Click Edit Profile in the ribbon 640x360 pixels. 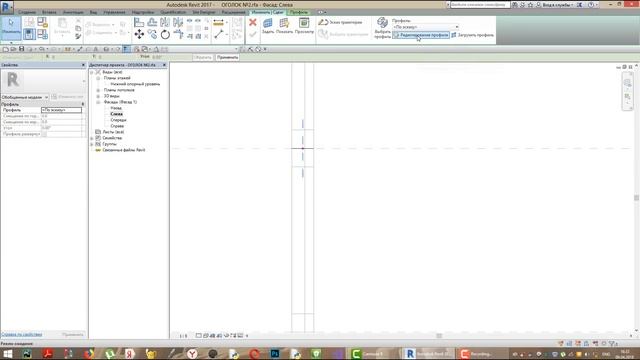pos(421,35)
